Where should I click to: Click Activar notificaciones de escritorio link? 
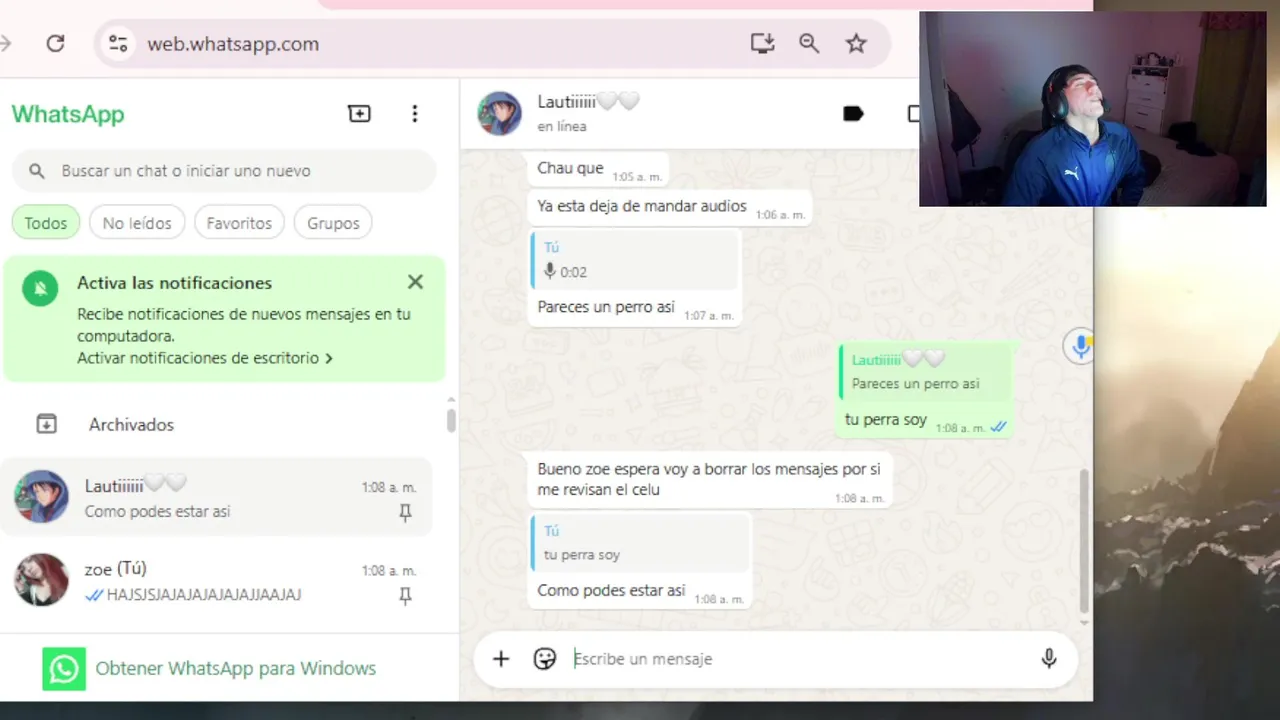click(x=205, y=358)
